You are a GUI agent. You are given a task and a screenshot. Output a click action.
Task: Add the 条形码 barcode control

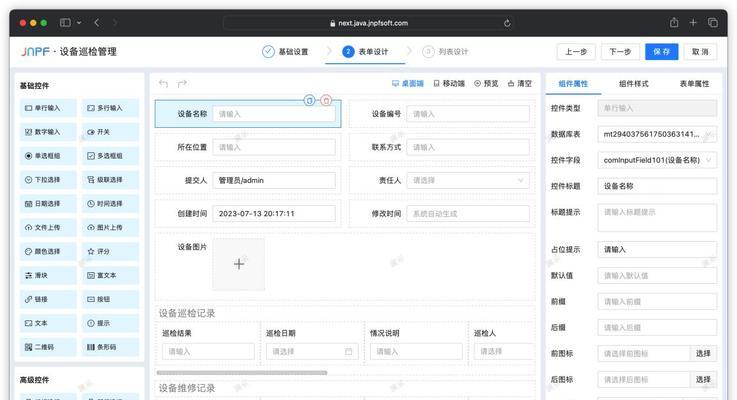coord(110,347)
